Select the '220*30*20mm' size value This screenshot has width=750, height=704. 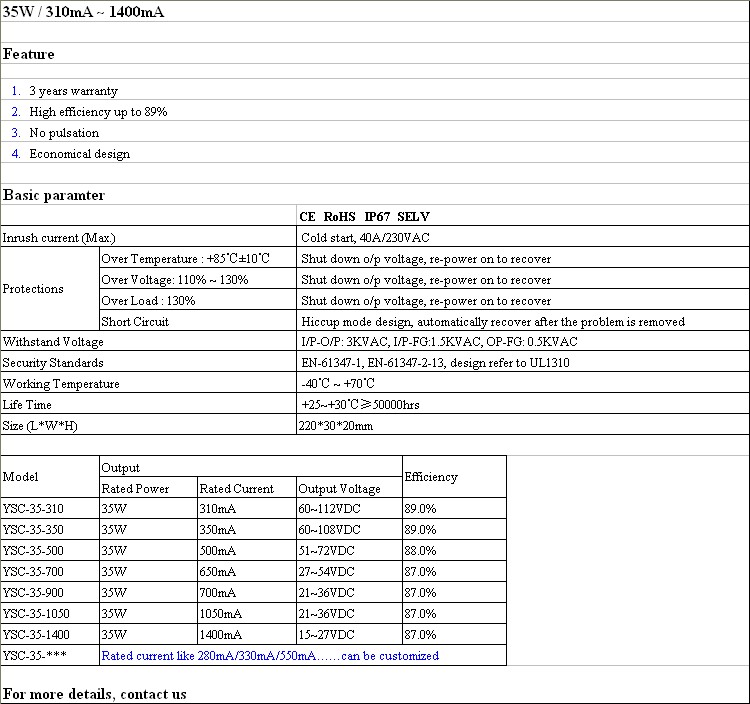pos(337,426)
